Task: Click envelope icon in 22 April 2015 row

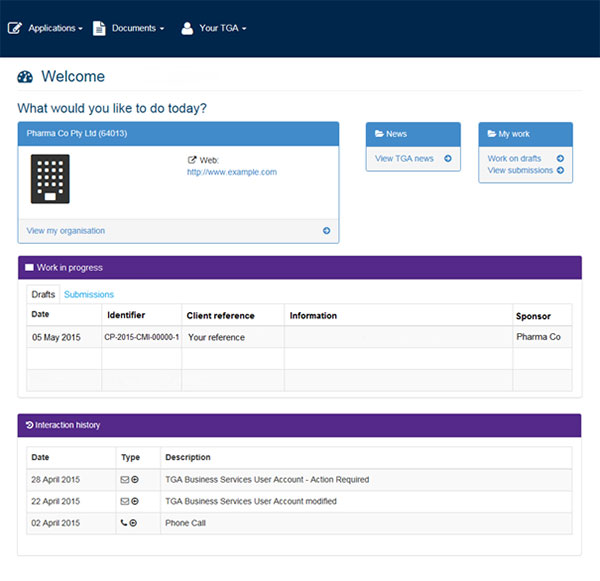Action: [x=124, y=501]
